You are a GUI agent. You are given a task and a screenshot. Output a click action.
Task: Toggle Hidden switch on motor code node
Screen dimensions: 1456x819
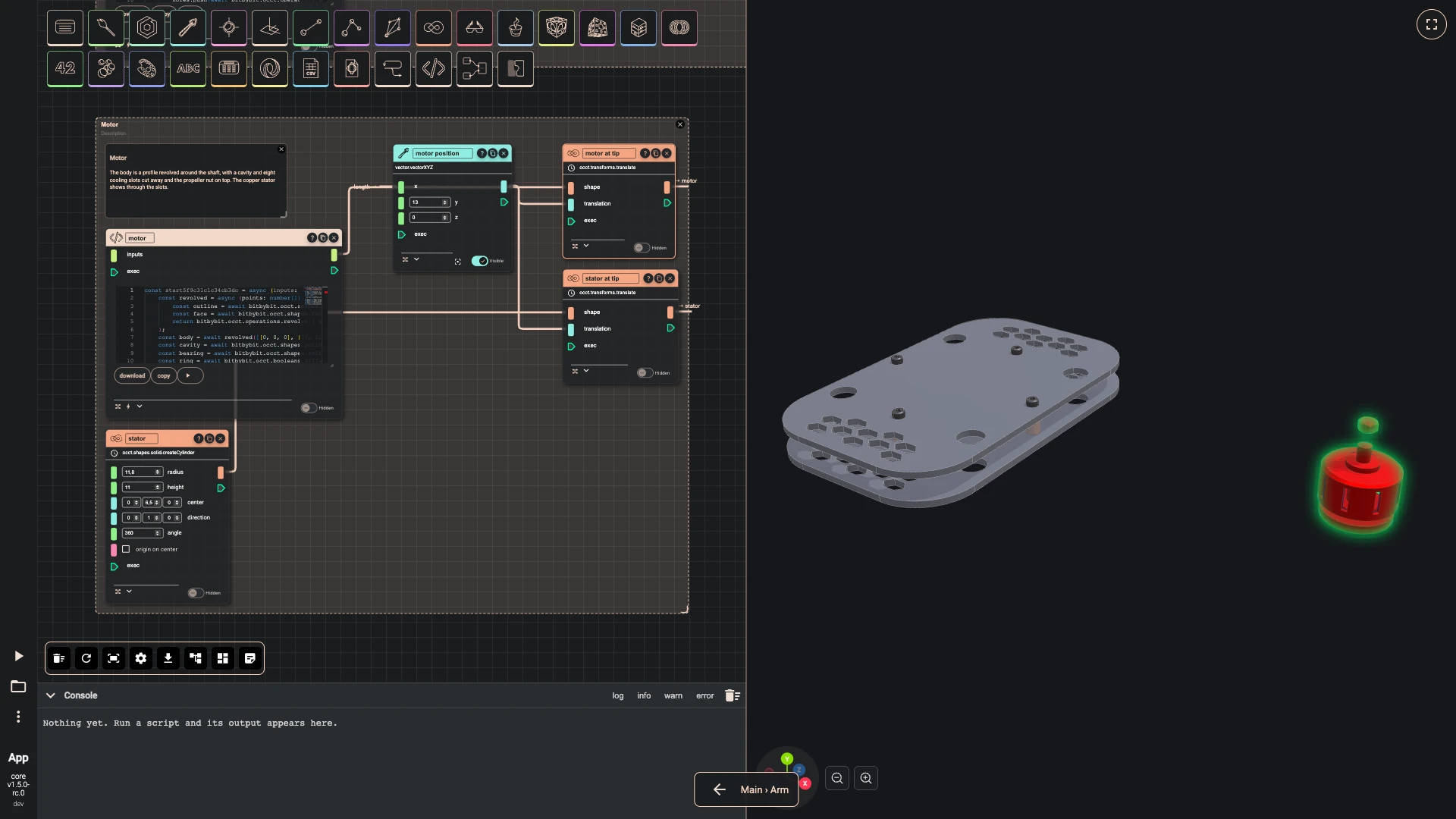coord(309,408)
